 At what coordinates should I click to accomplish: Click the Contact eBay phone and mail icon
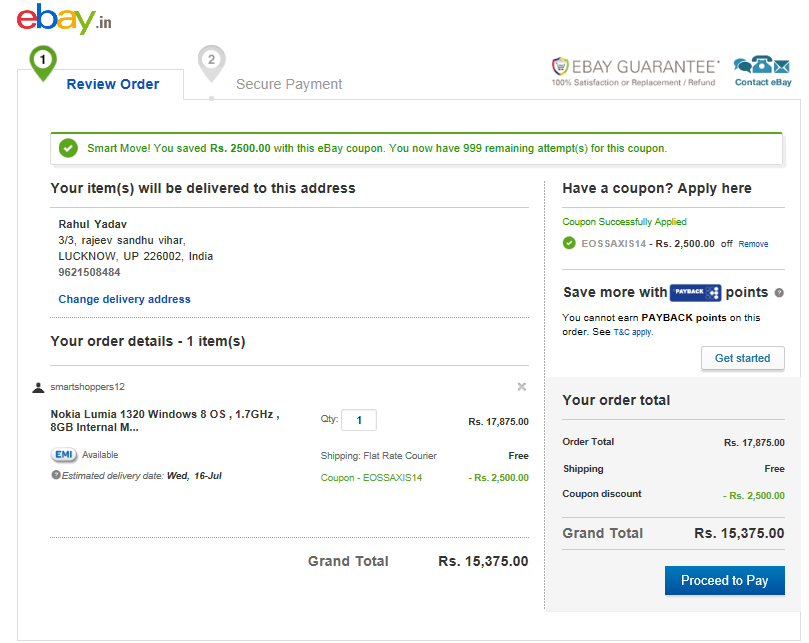click(762, 65)
